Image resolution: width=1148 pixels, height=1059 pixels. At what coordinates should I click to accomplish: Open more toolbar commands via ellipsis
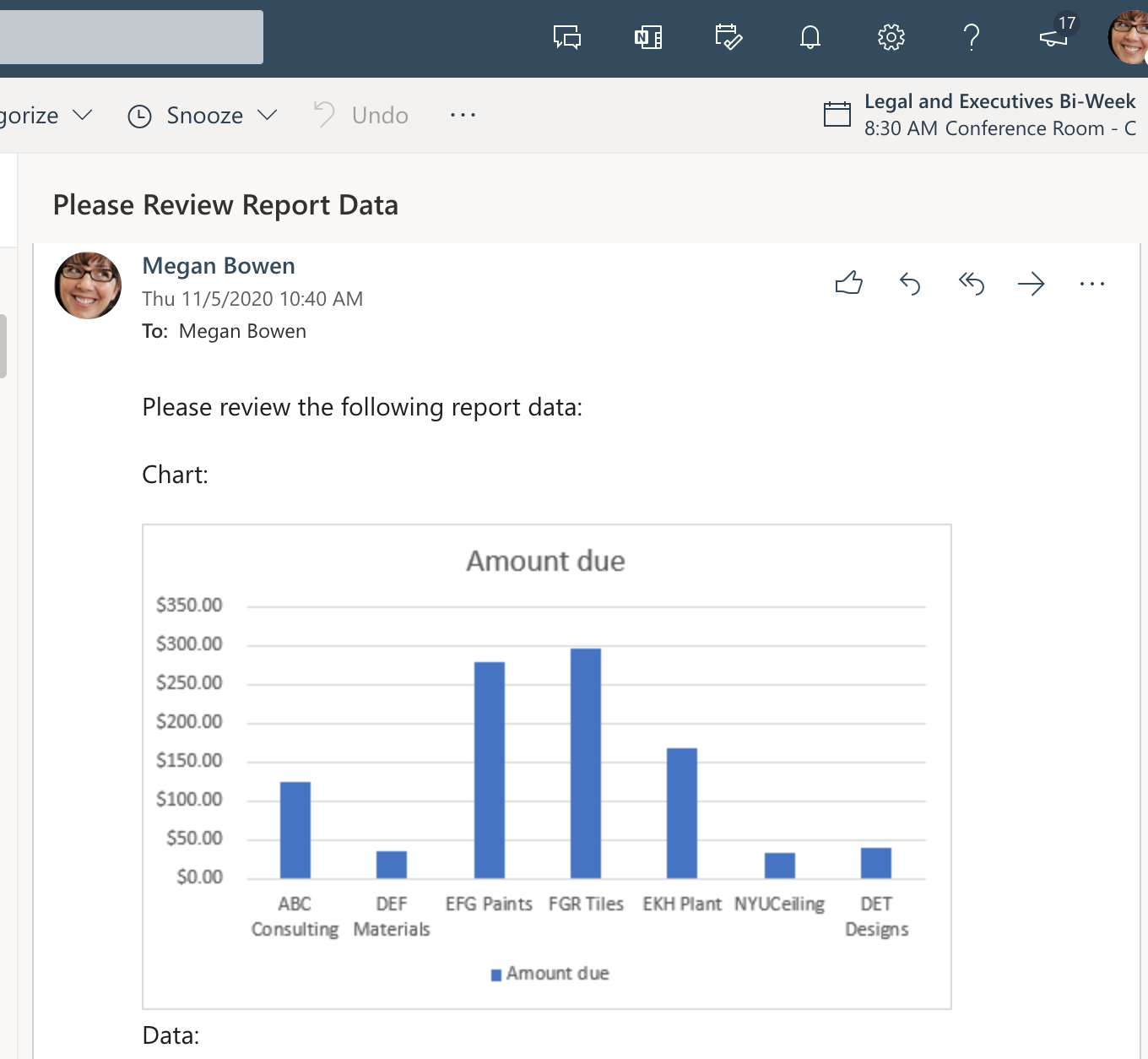click(463, 115)
